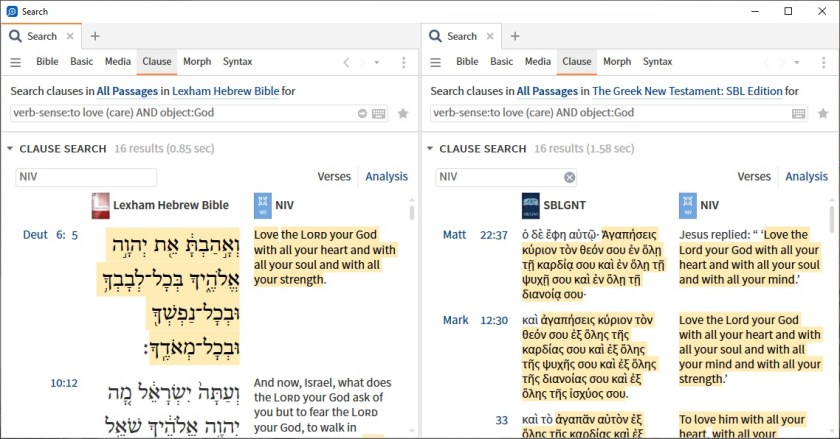Click the right NIV resource cover icon
The image size is (840, 439).
coord(687,206)
